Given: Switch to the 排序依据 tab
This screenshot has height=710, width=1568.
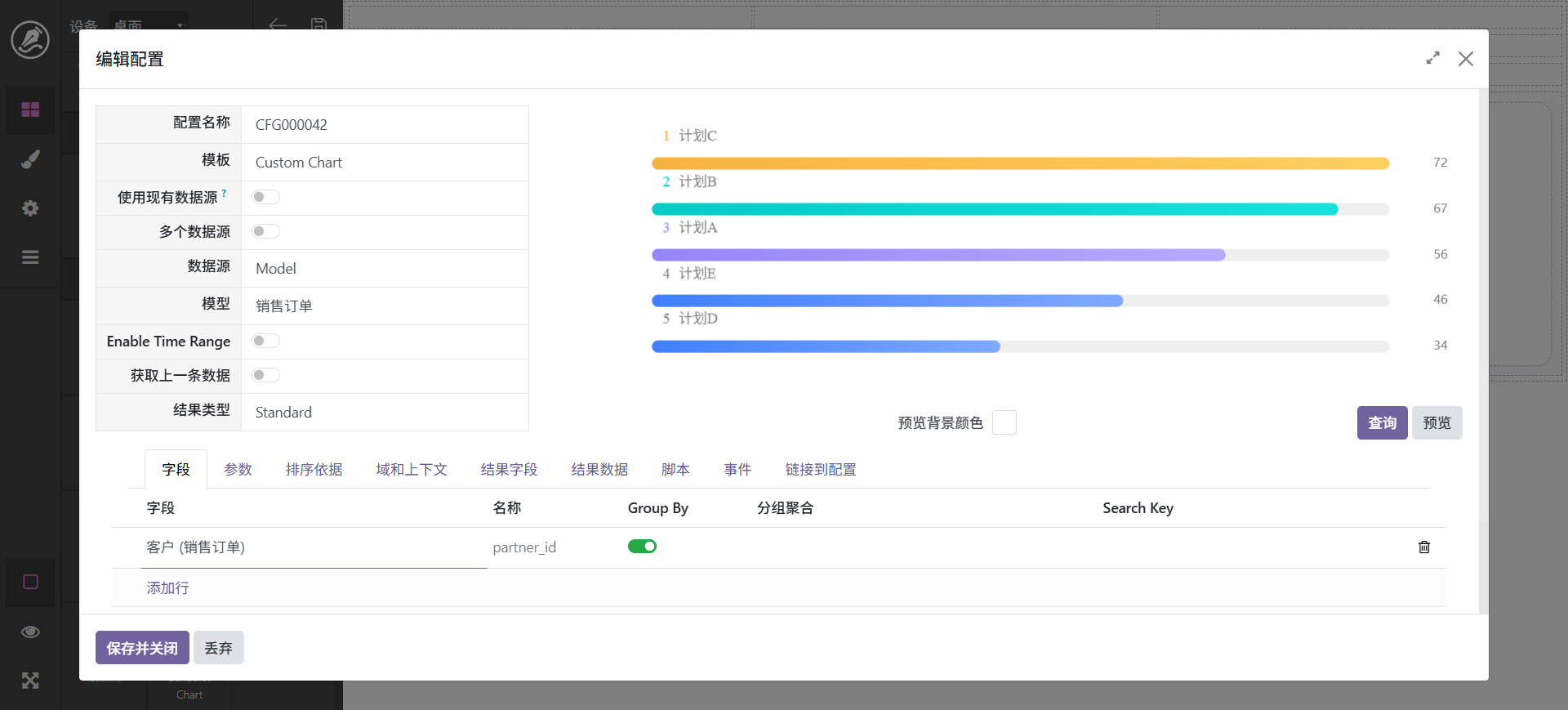Looking at the screenshot, I should click(x=314, y=470).
